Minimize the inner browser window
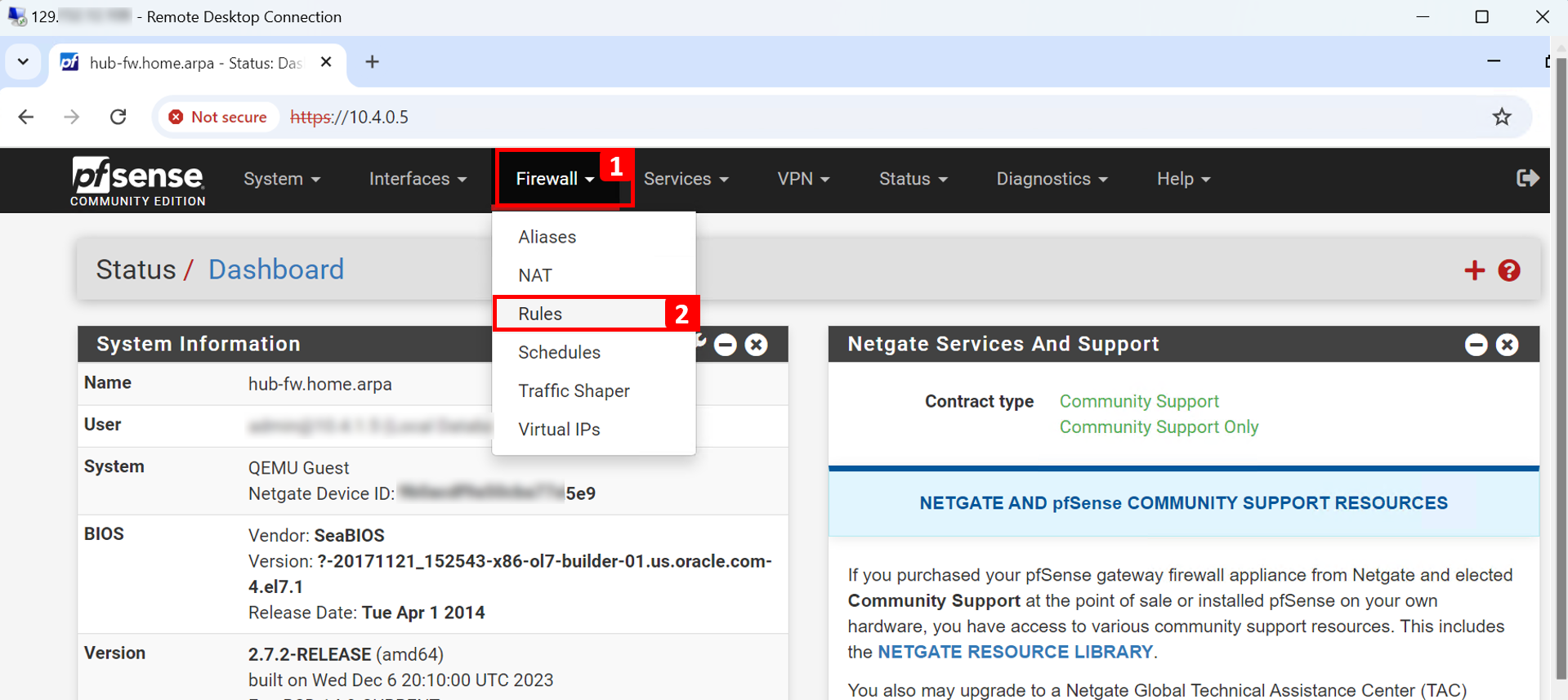The height and width of the screenshot is (700, 1568). [x=1494, y=61]
